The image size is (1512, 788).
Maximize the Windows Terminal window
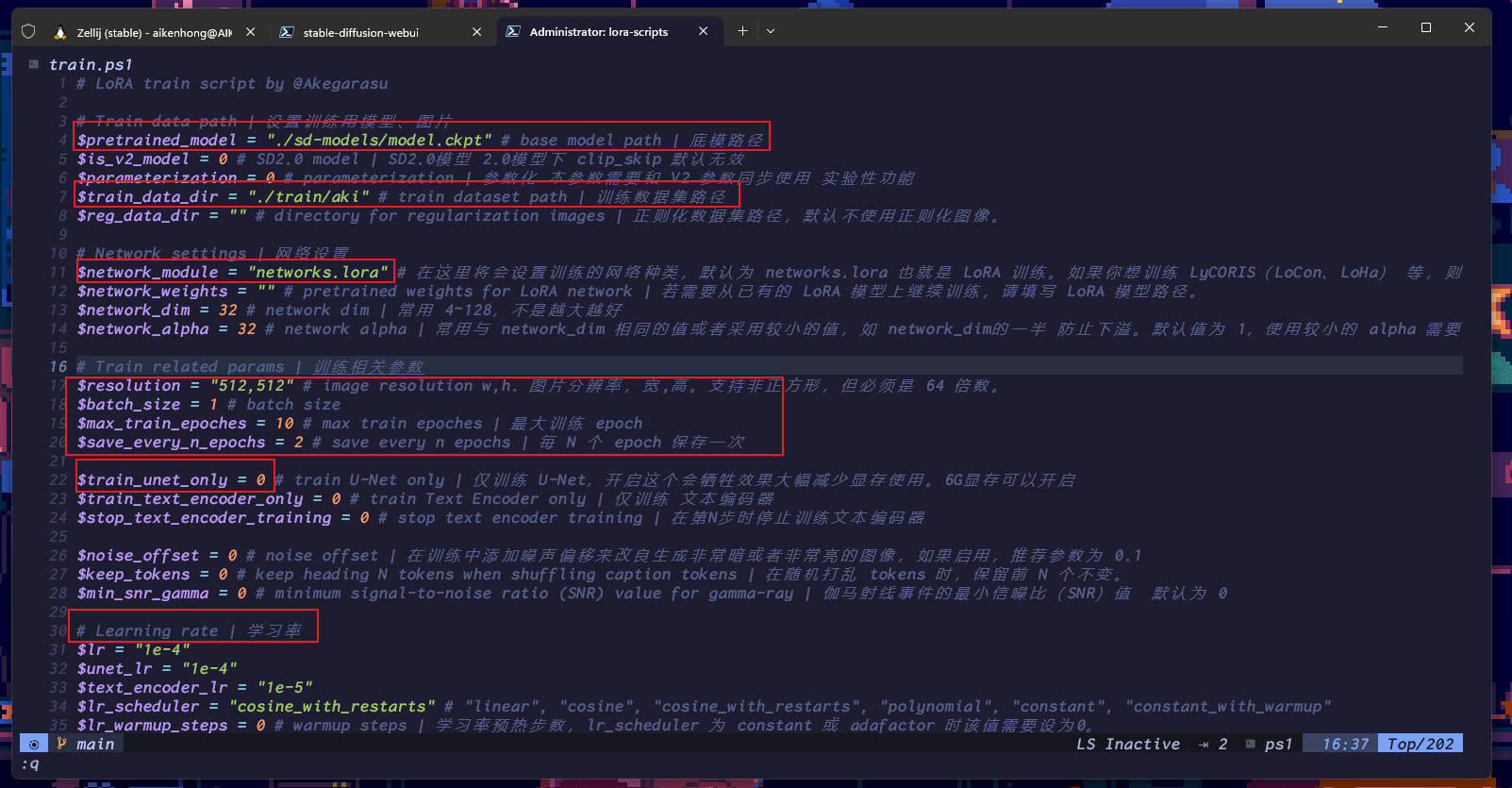1426,28
